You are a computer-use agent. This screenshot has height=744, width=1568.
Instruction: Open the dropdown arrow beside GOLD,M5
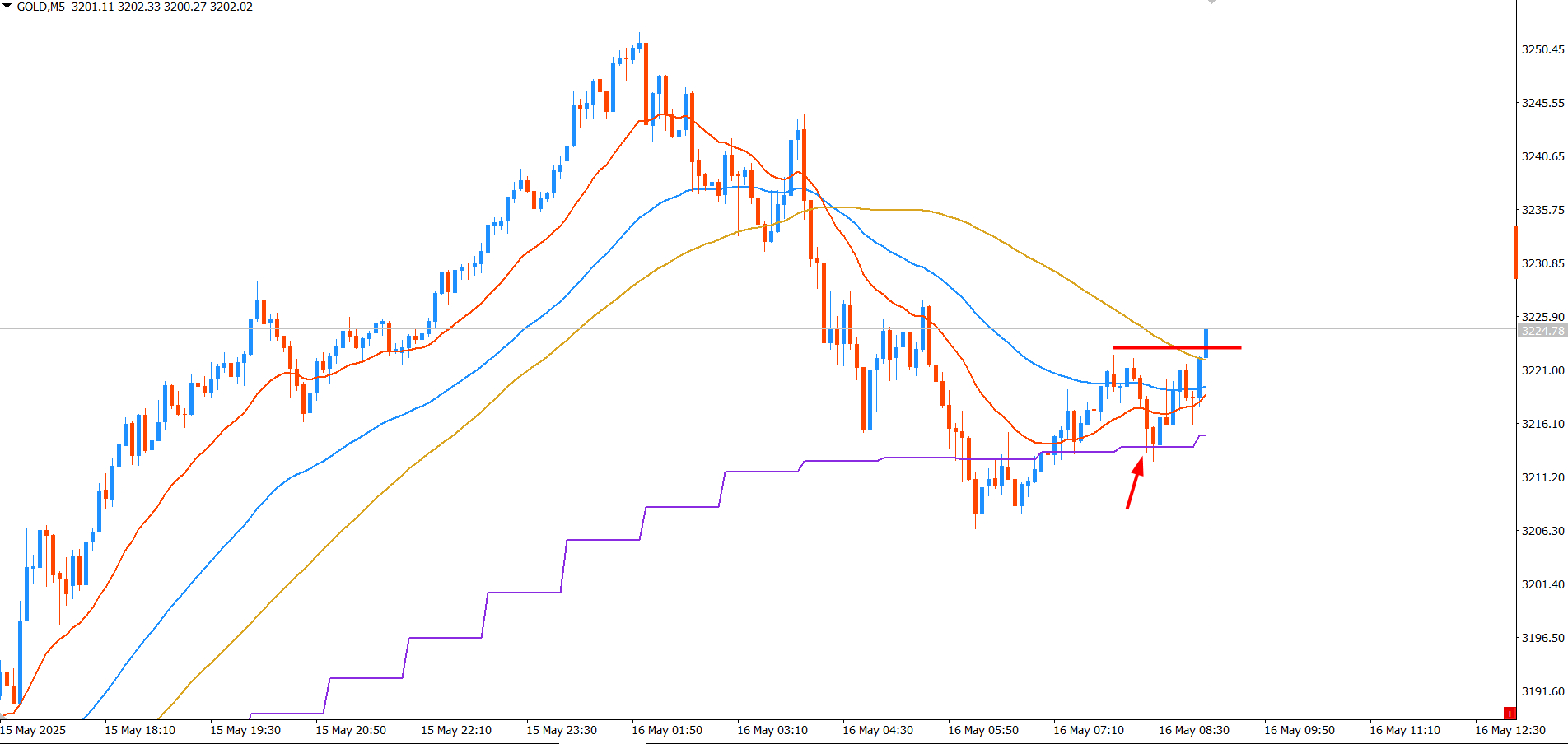tap(7, 7)
